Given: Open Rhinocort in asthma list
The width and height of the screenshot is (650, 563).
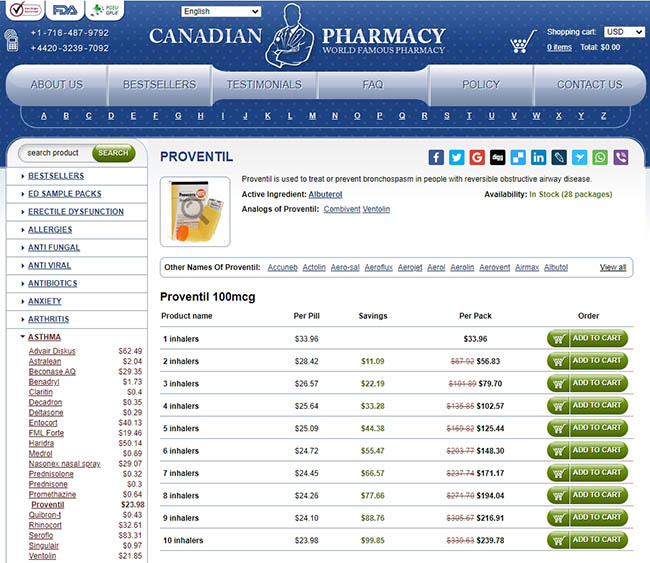Looking at the screenshot, I should tap(45, 525).
